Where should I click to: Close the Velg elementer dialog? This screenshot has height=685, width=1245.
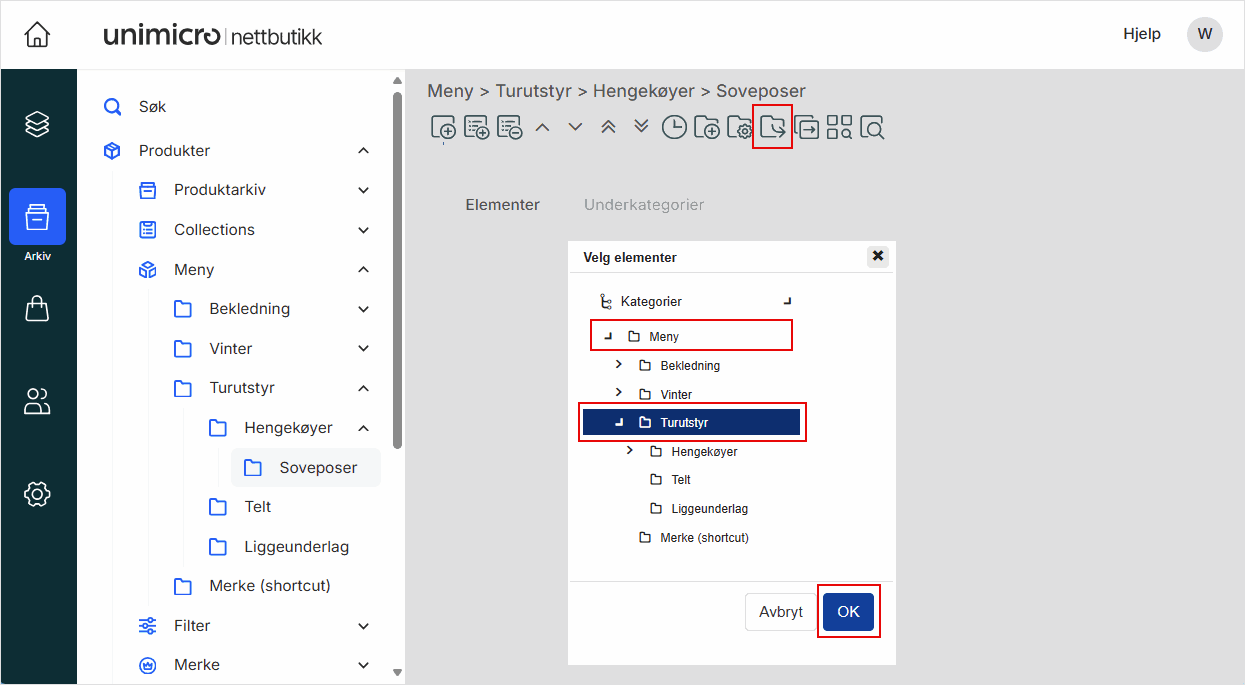coord(878,257)
